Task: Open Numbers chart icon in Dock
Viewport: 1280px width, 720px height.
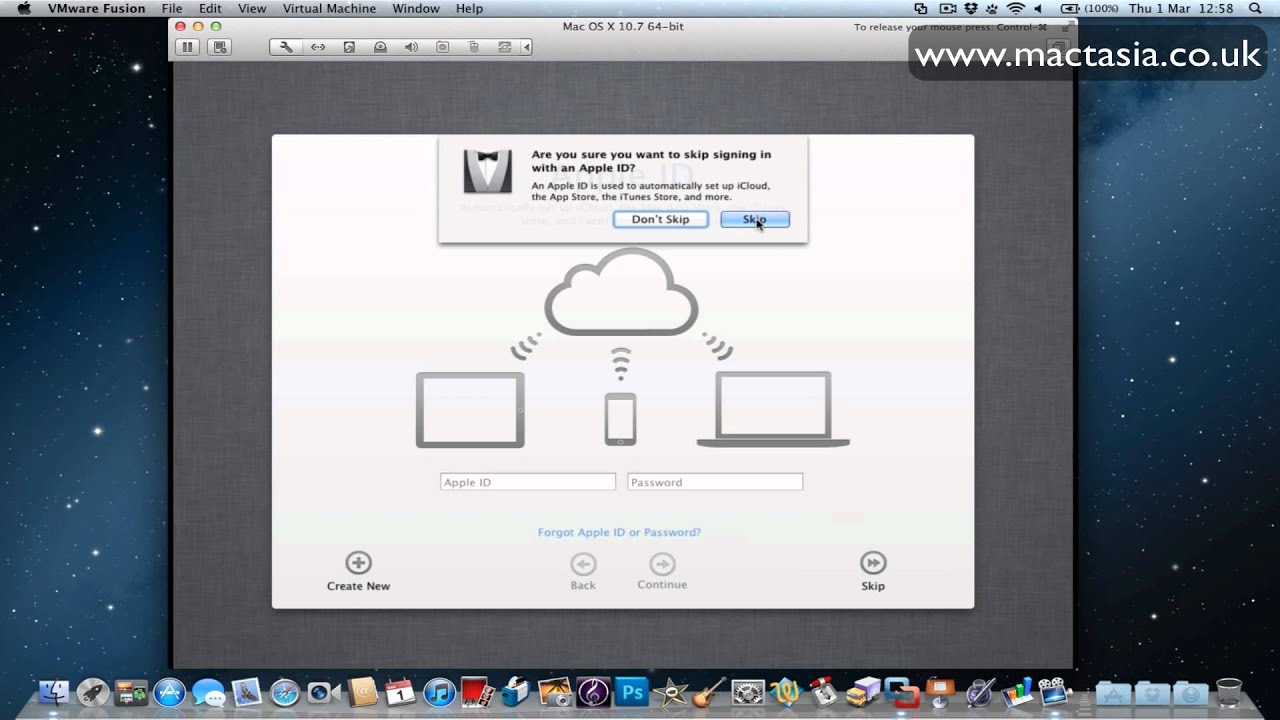Action: (1016, 692)
